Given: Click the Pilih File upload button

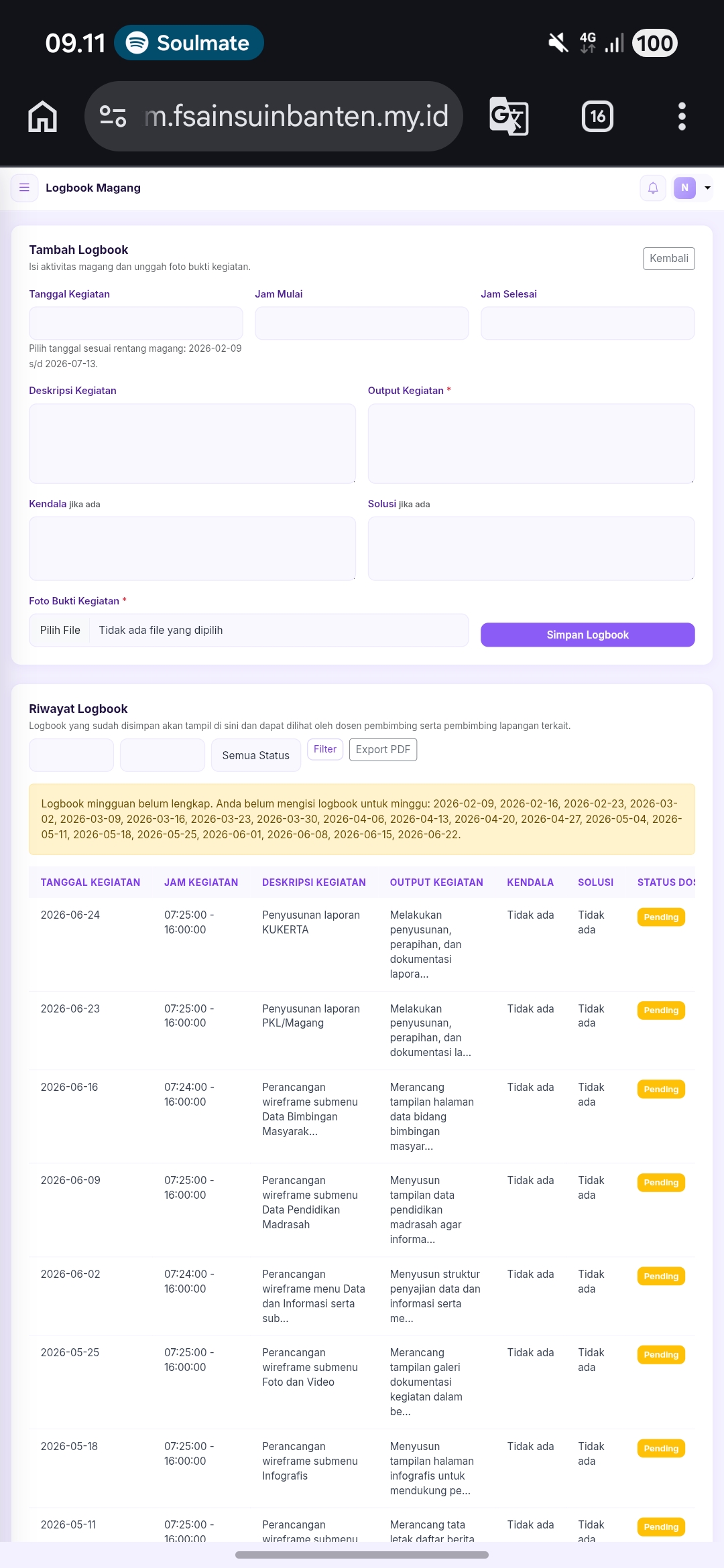Looking at the screenshot, I should pyautogui.click(x=60, y=630).
